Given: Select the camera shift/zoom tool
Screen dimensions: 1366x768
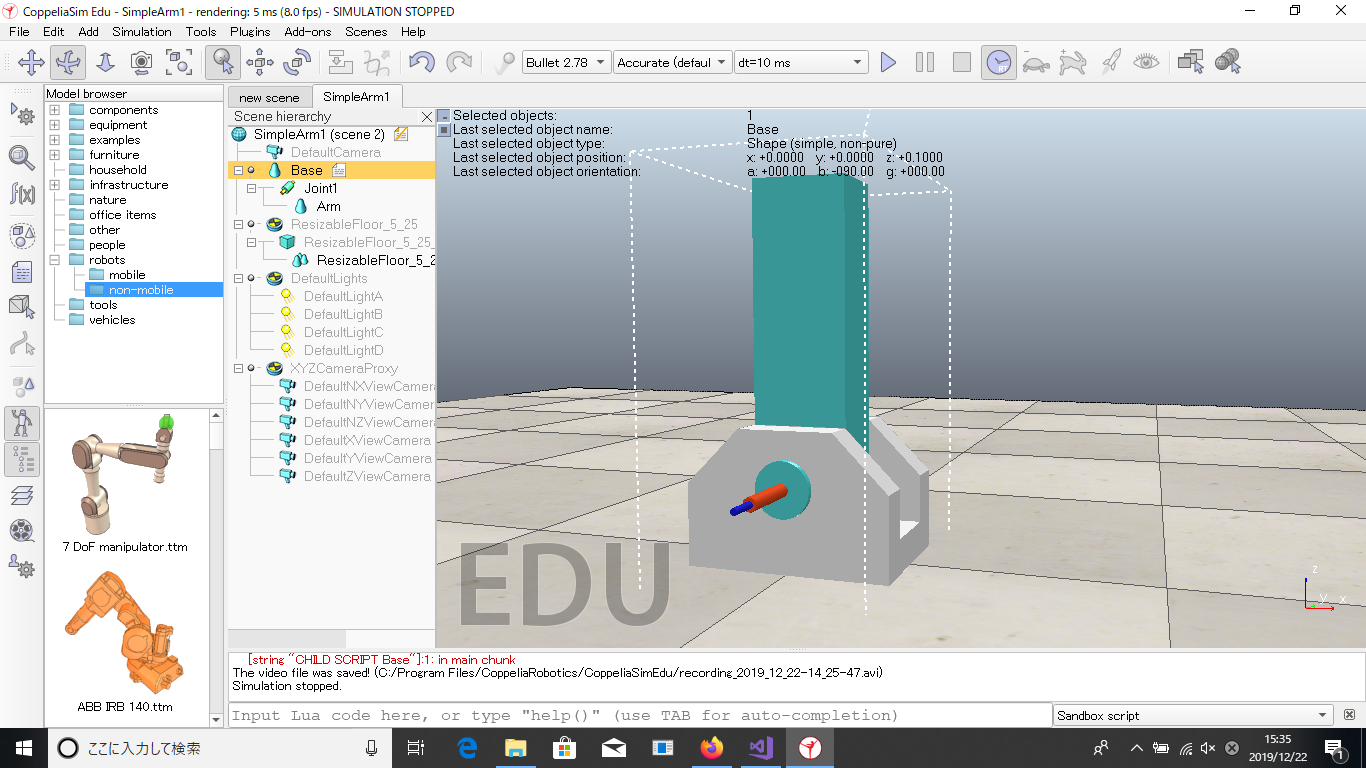Looking at the screenshot, I should click(x=105, y=62).
